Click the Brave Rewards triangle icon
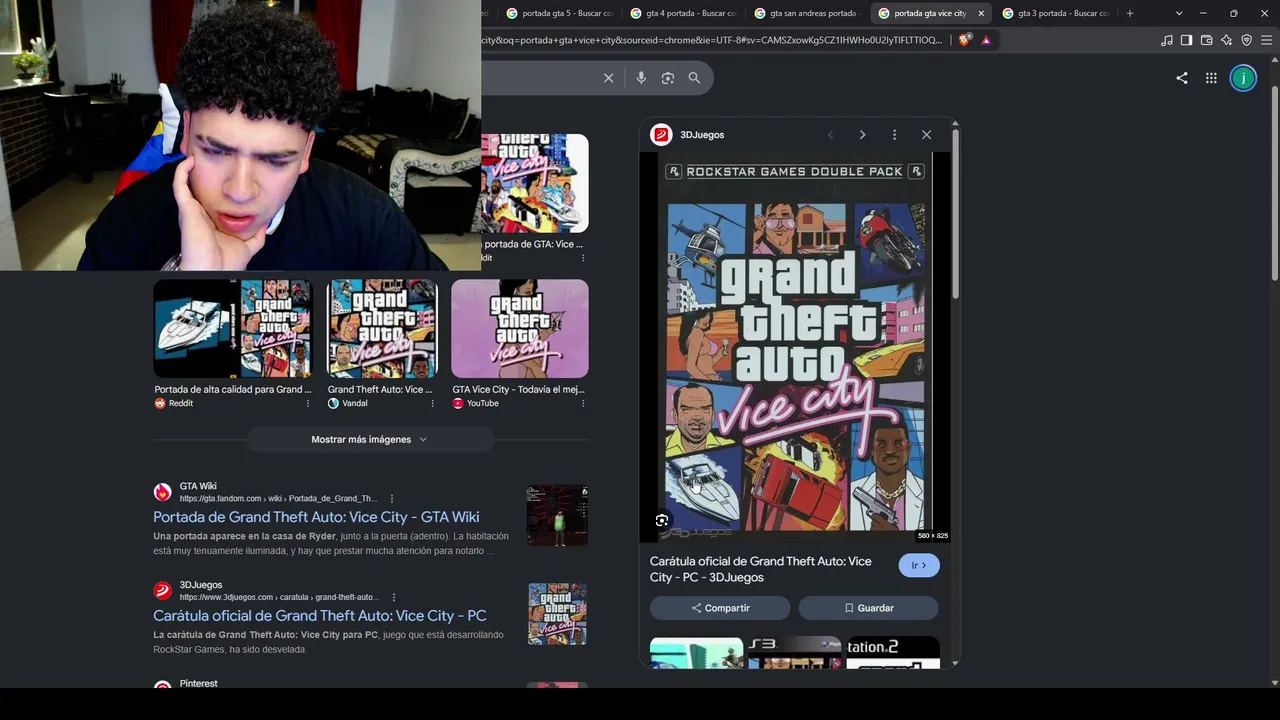 [986, 40]
